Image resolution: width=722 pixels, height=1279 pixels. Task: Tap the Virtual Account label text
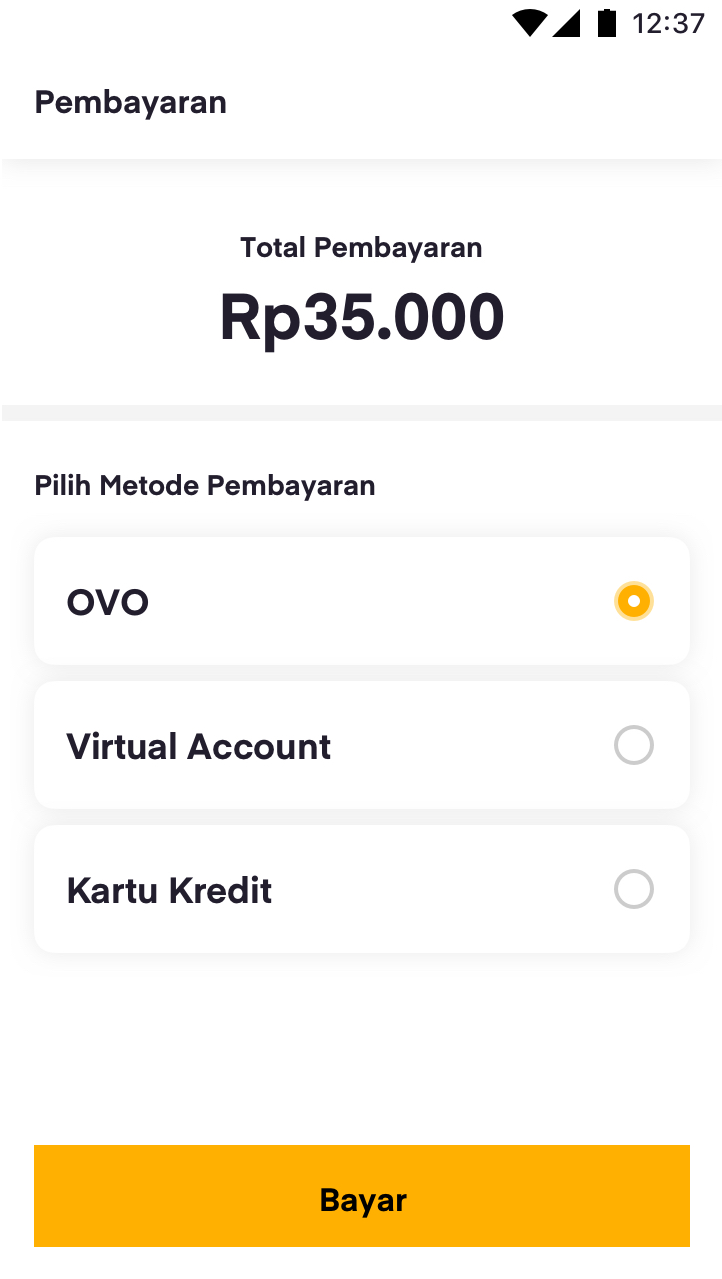tap(198, 747)
